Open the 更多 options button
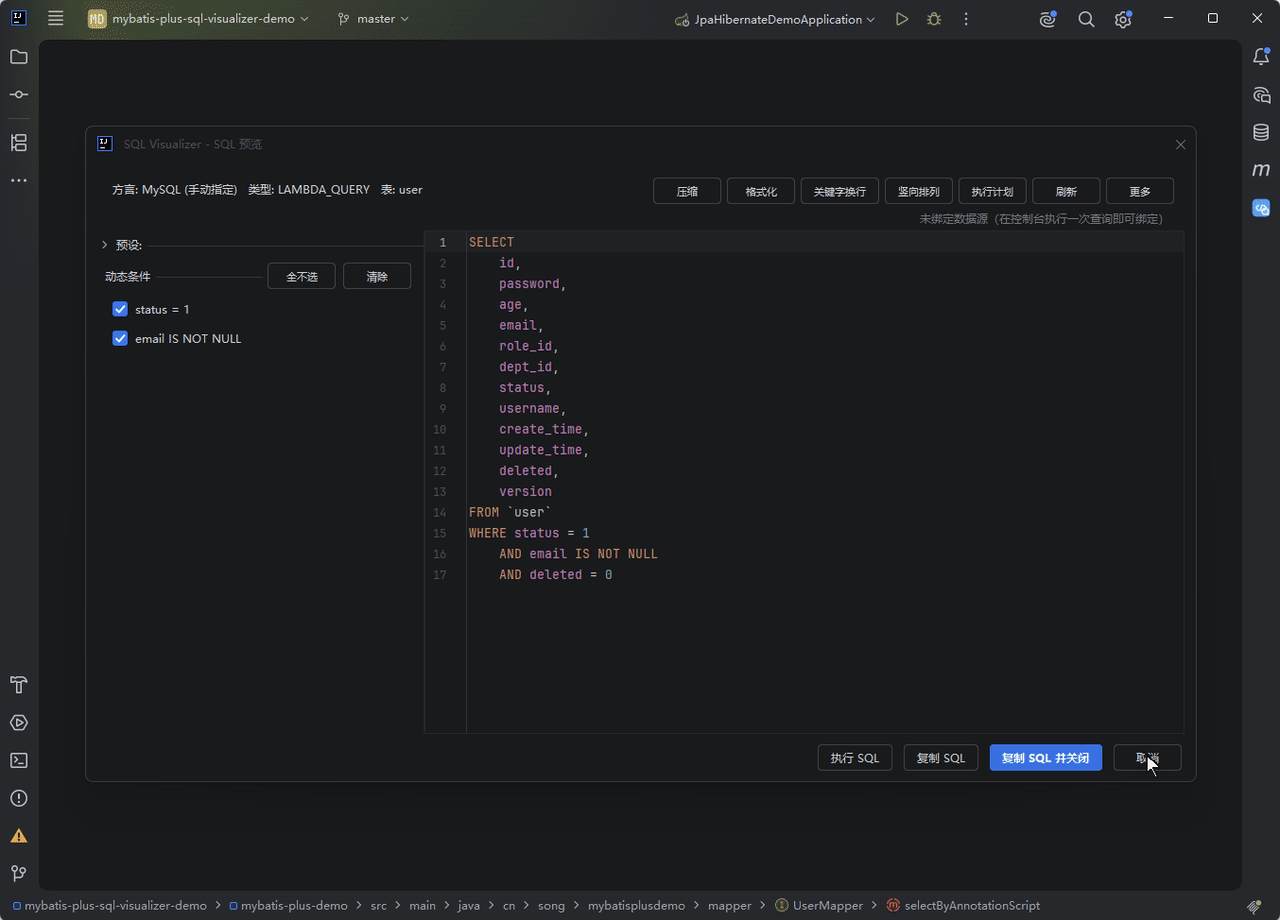This screenshot has width=1280, height=920. pyautogui.click(x=1140, y=191)
